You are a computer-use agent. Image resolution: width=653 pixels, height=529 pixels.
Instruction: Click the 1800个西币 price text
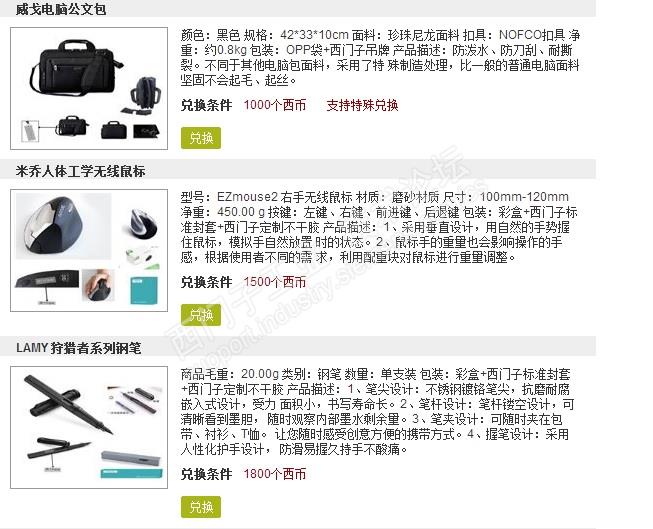pos(274,474)
